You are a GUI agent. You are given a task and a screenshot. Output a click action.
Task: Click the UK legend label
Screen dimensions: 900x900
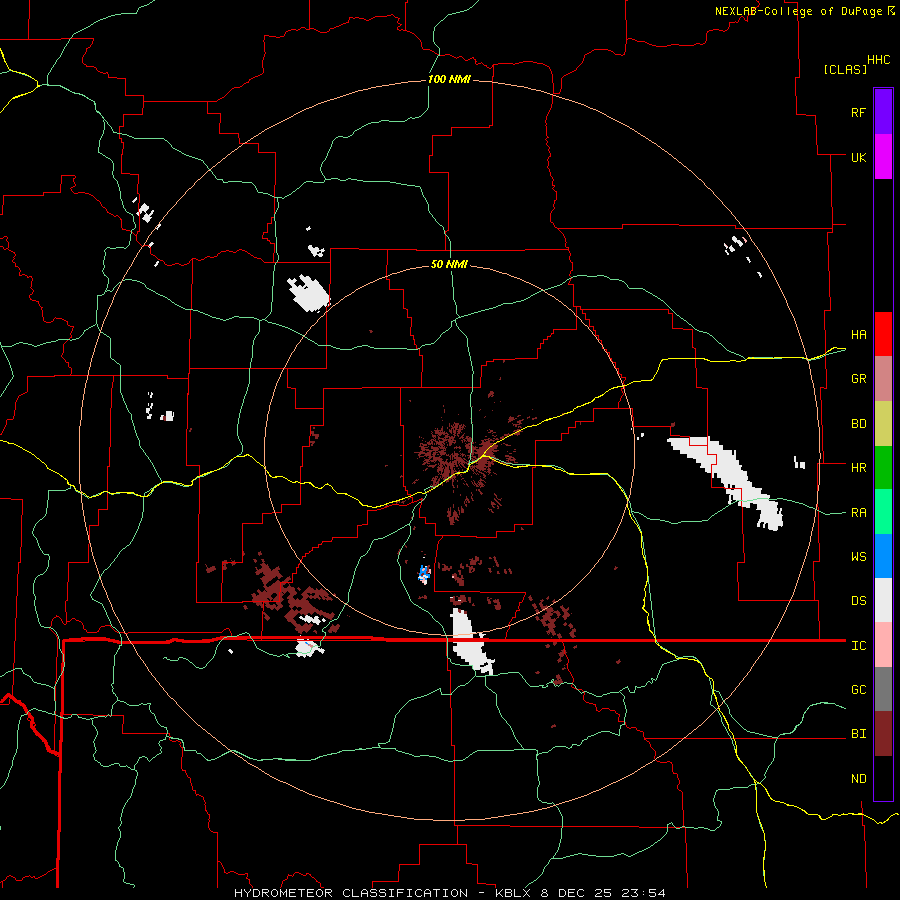point(858,157)
